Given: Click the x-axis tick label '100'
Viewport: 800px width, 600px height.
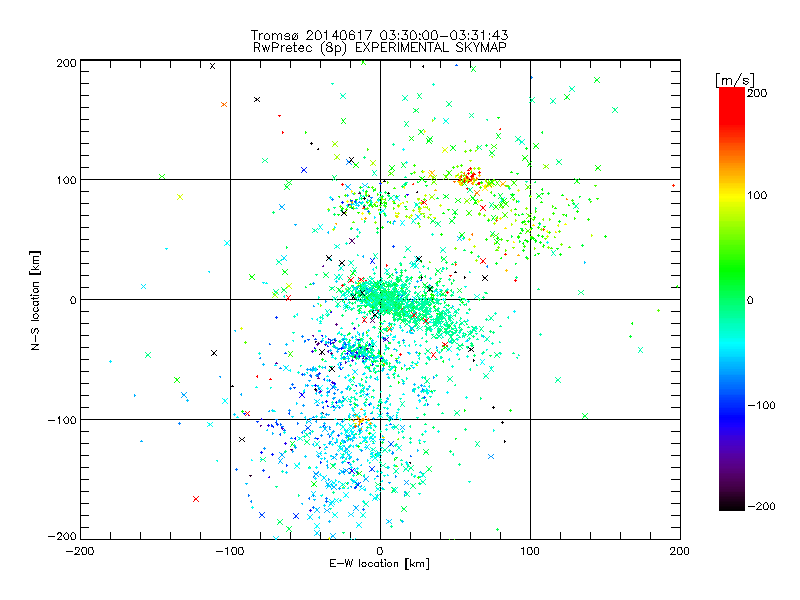Looking at the screenshot, I should (x=530, y=551).
